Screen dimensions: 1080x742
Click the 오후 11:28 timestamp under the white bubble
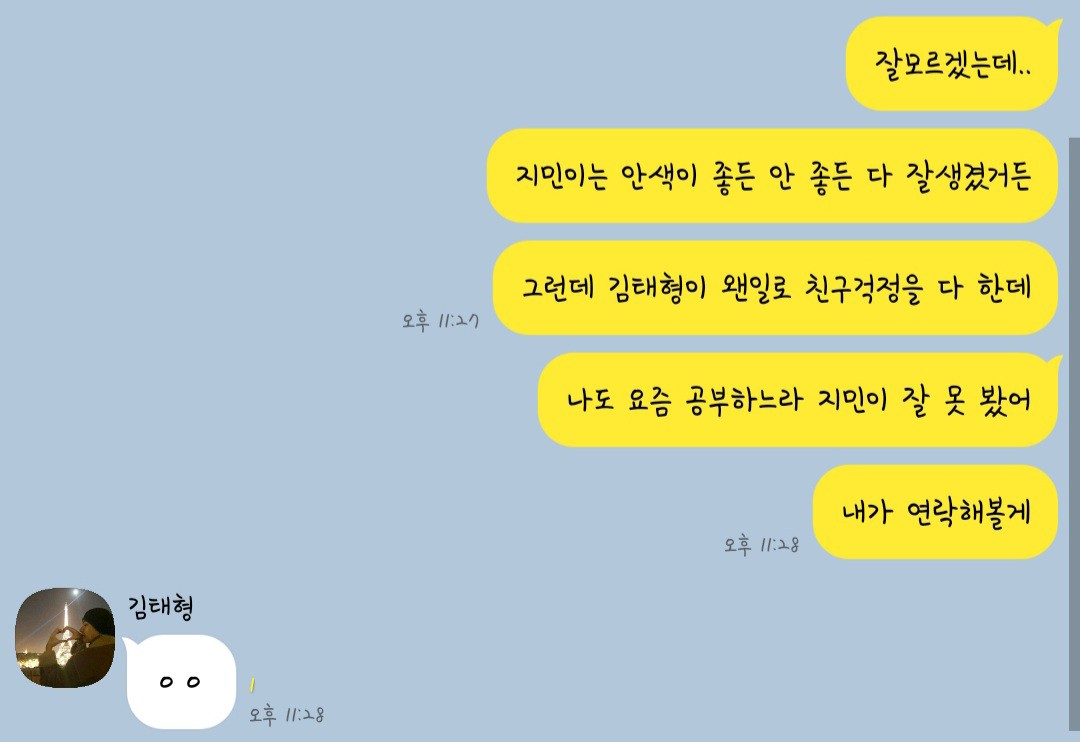287,714
